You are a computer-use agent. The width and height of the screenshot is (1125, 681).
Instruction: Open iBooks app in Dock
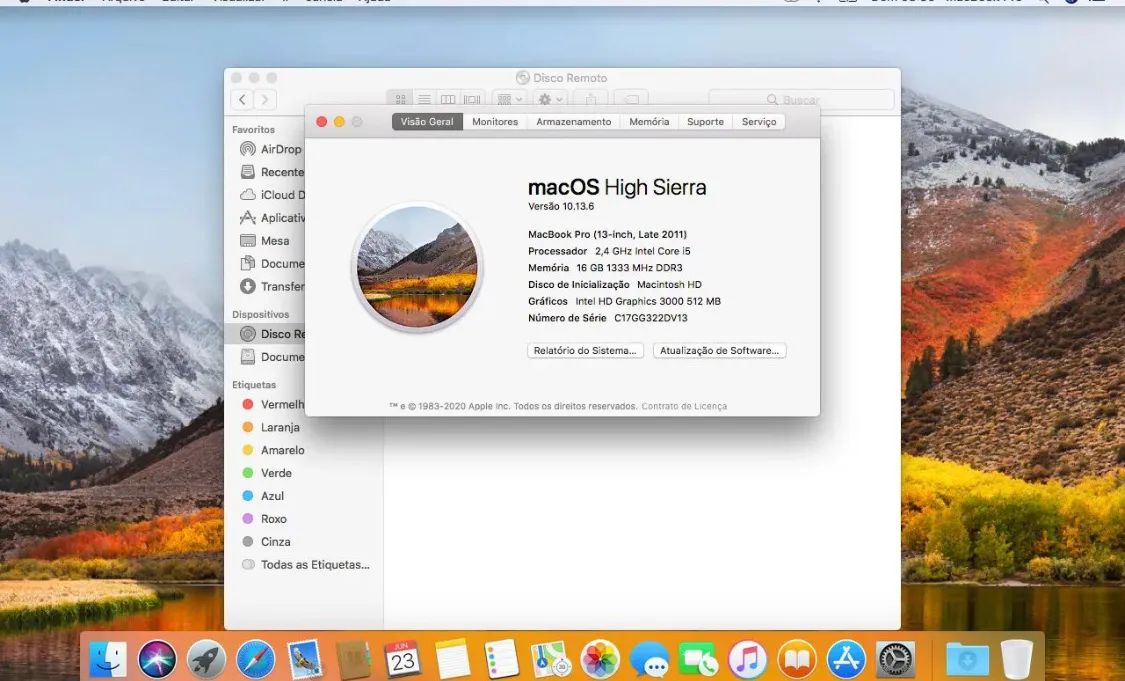[796, 659]
